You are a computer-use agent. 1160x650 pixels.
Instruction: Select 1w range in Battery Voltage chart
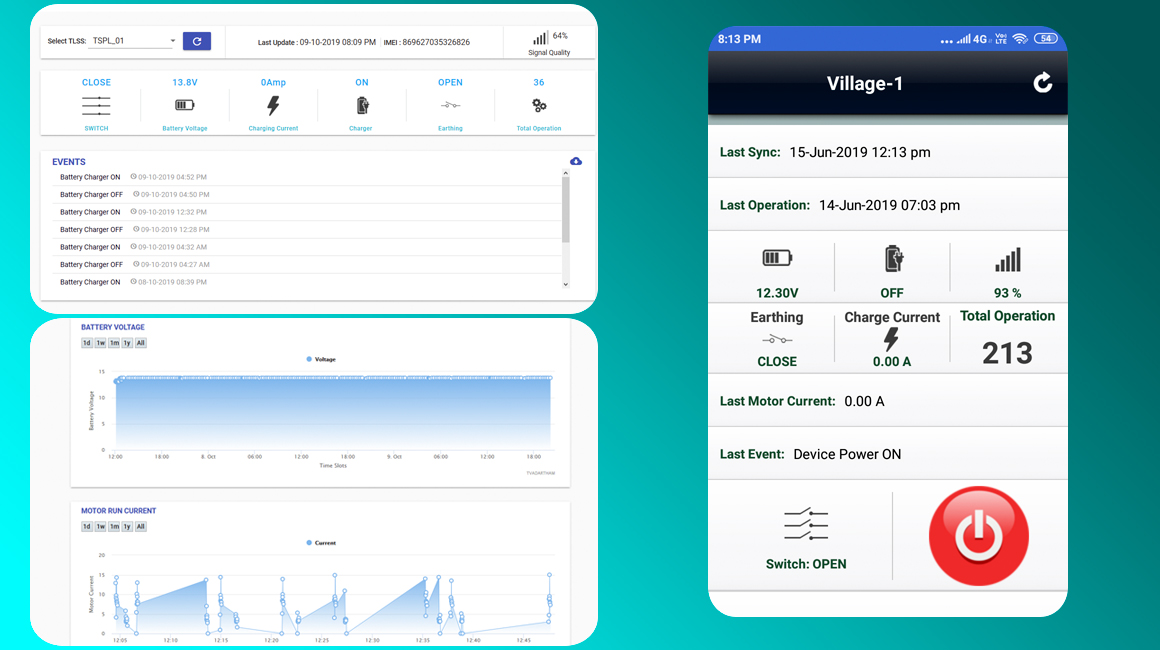[x=101, y=343]
